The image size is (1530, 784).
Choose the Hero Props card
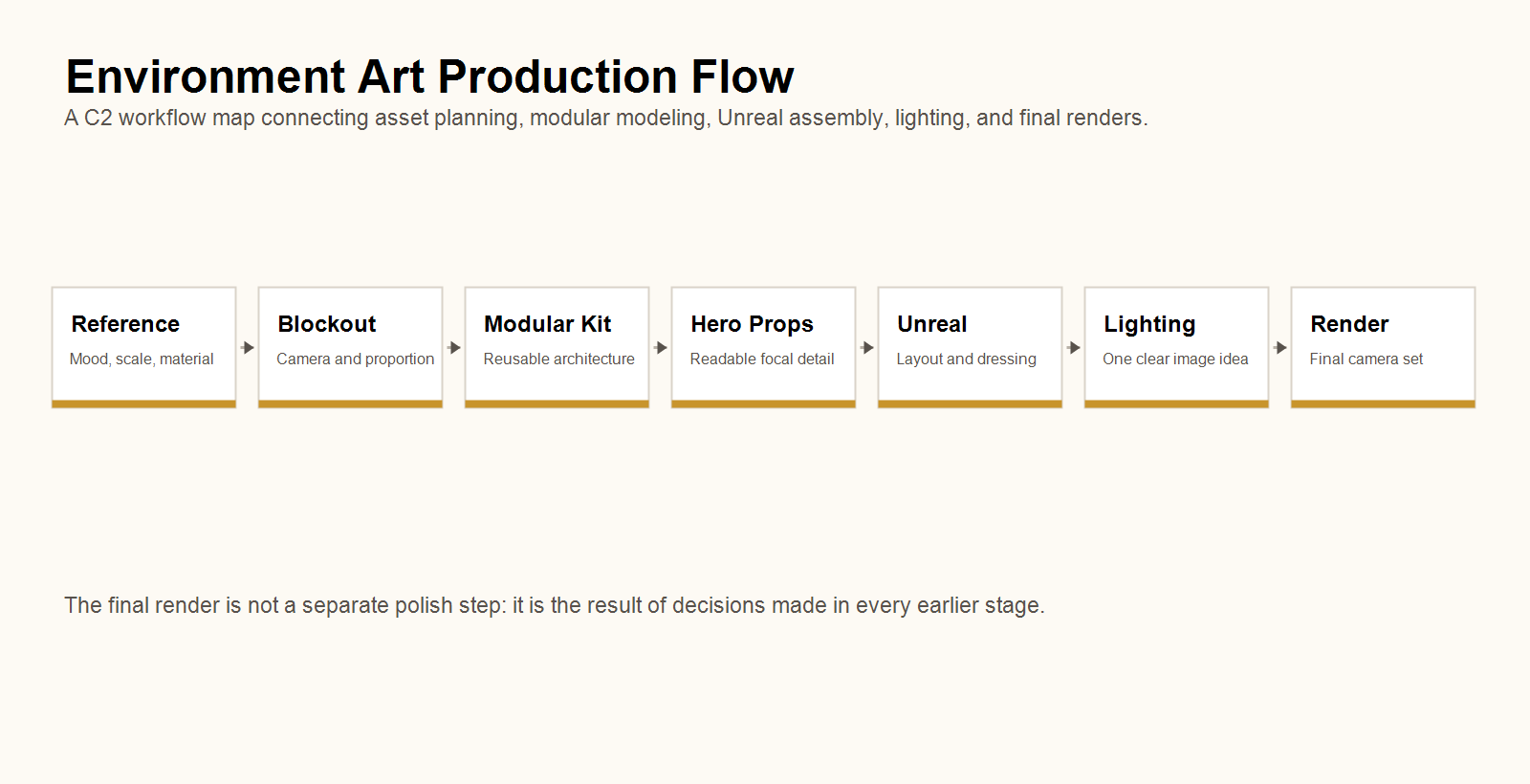763,347
